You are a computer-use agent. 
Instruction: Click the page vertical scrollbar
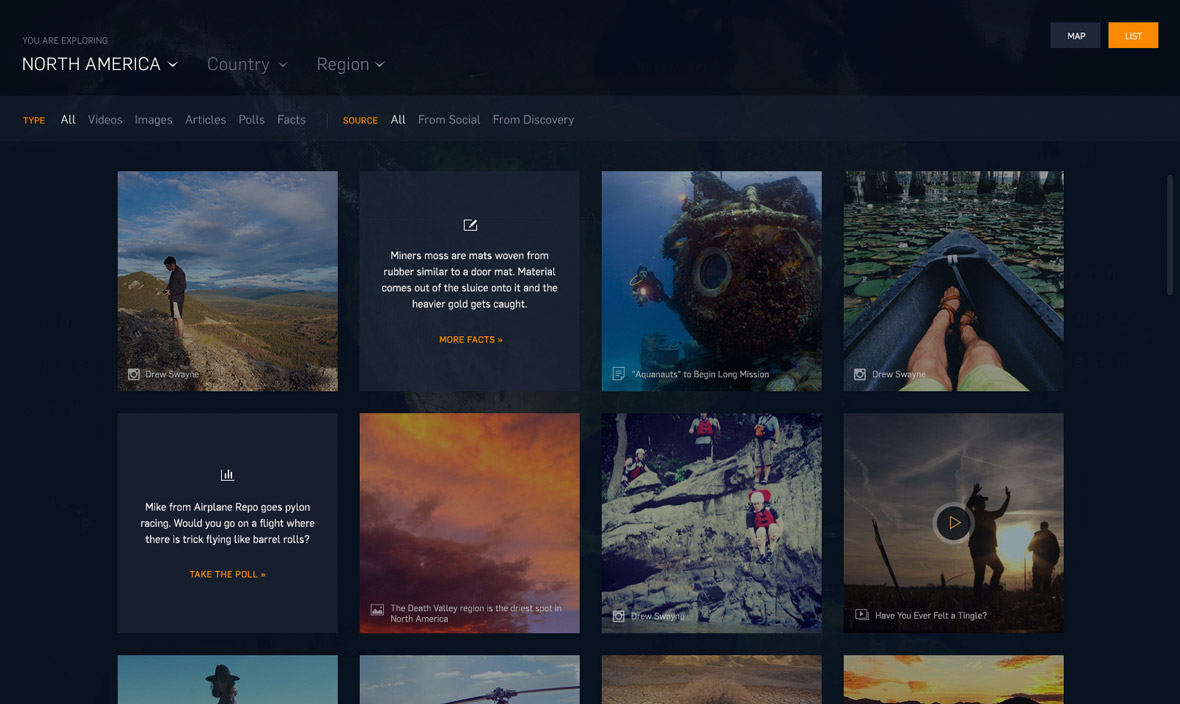click(x=1169, y=235)
